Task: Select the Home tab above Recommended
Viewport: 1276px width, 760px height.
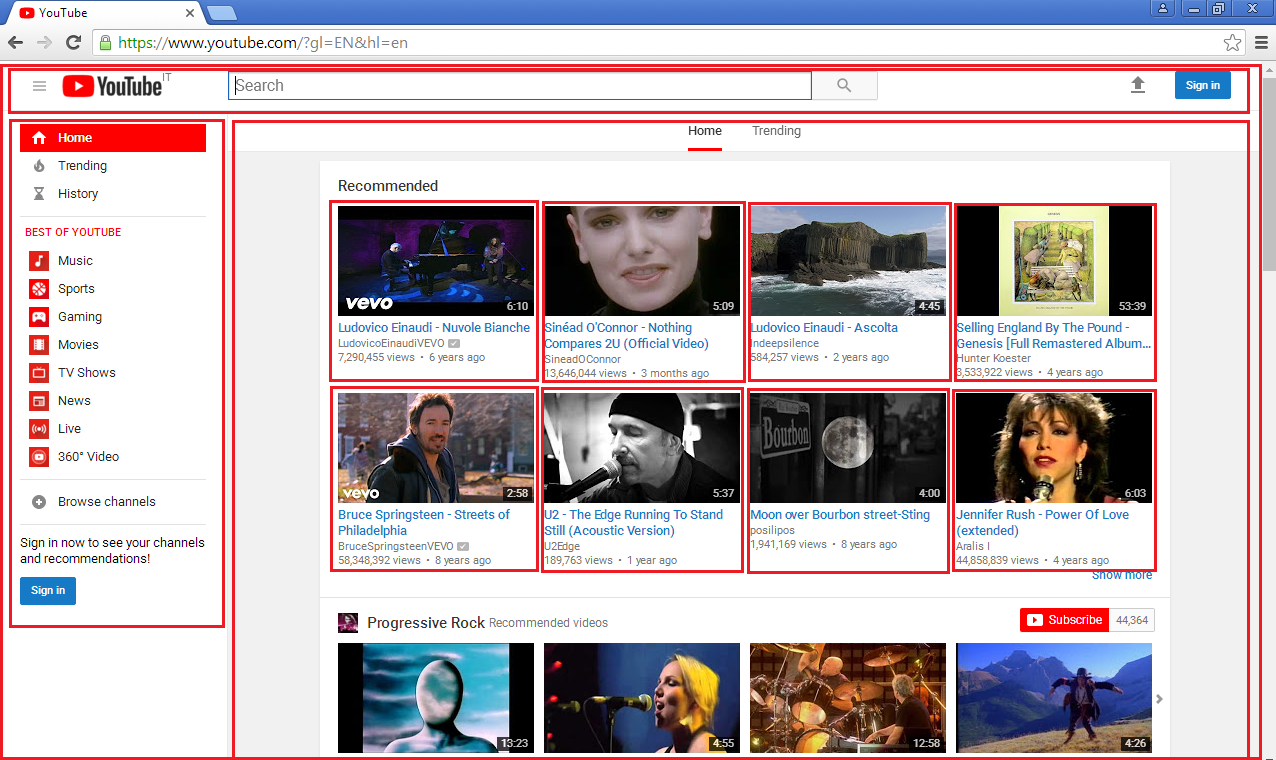Action: (x=705, y=131)
